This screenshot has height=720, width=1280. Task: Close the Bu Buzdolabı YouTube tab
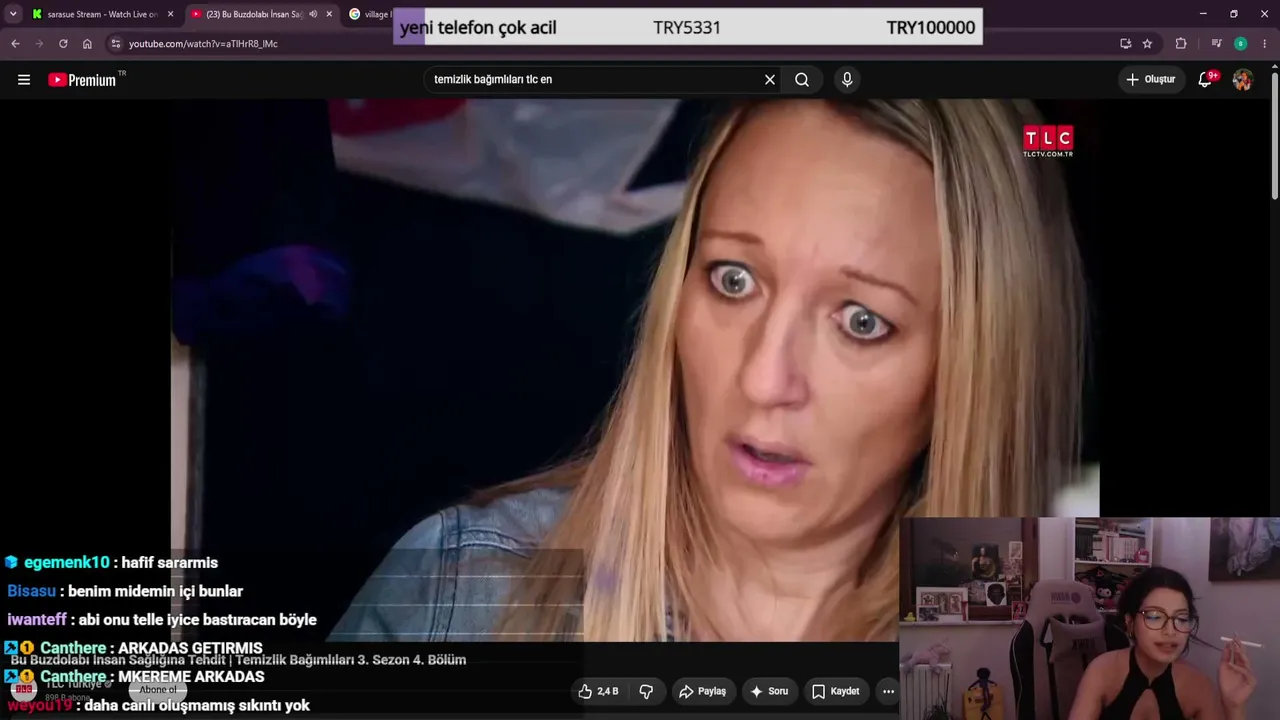[329, 14]
